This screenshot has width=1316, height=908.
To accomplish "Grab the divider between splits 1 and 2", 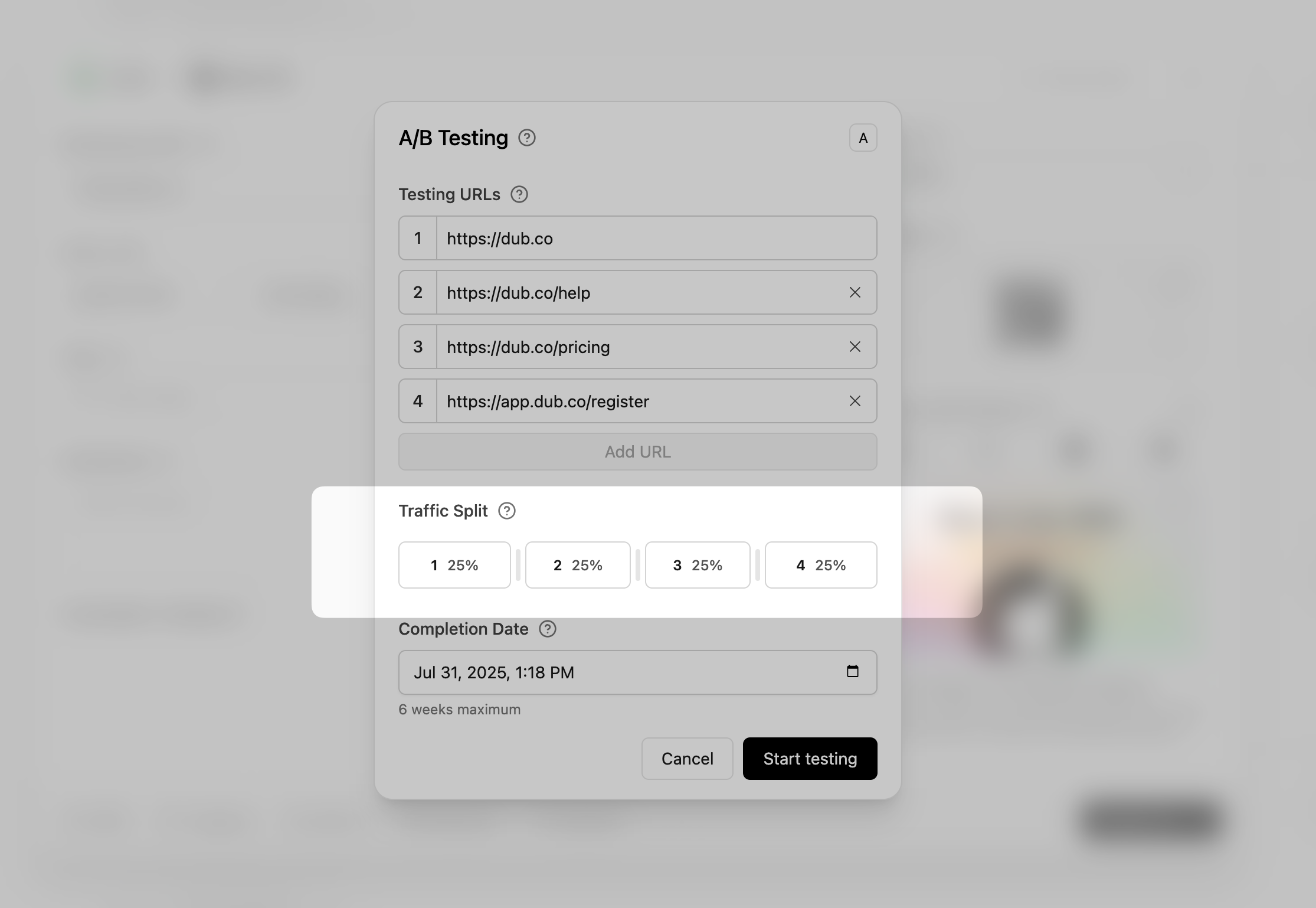I will pos(518,566).
